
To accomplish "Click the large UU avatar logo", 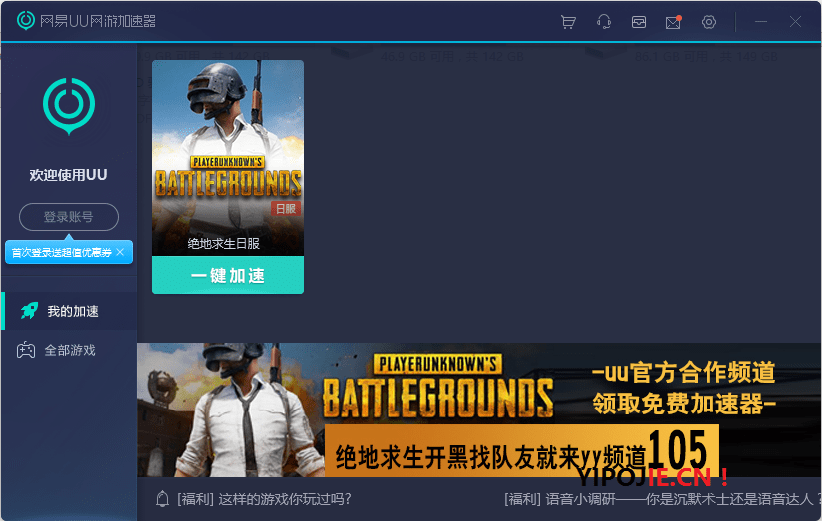I will click(69, 106).
